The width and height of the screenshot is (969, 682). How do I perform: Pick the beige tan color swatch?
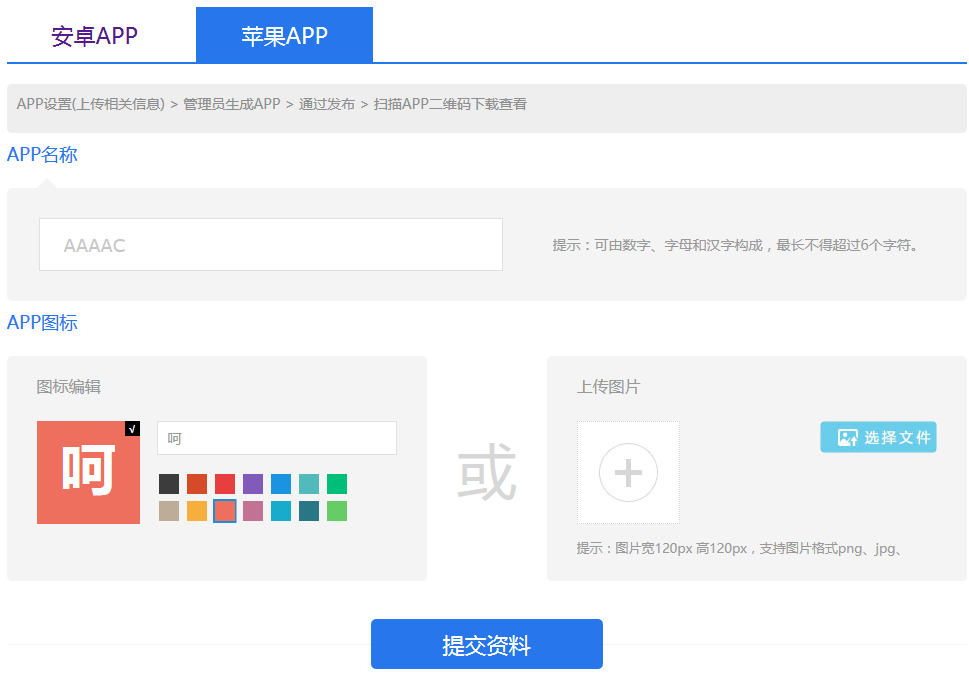tap(169, 511)
